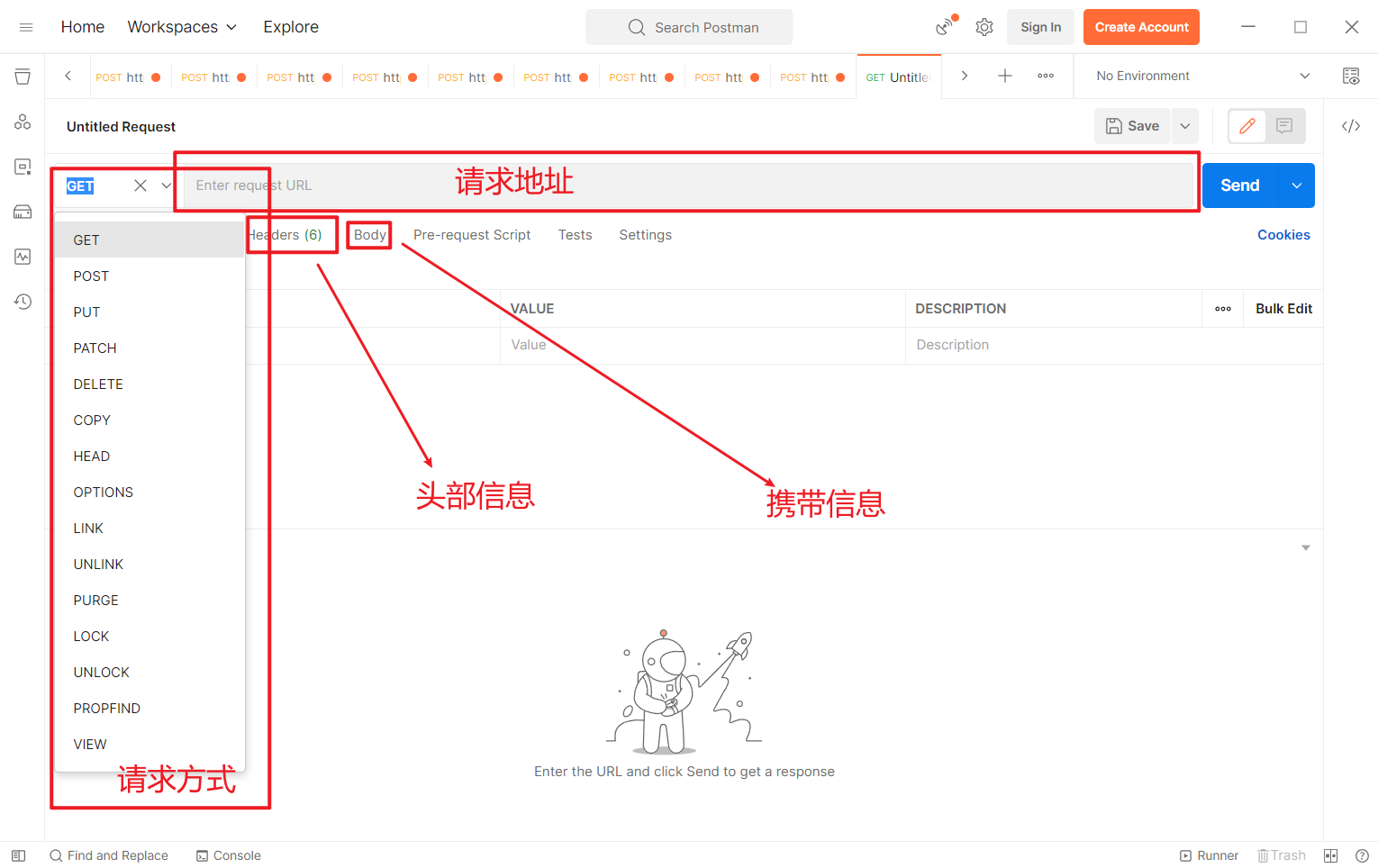Select DELETE from the method list
The height and width of the screenshot is (868, 1378).
pyautogui.click(x=97, y=384)
